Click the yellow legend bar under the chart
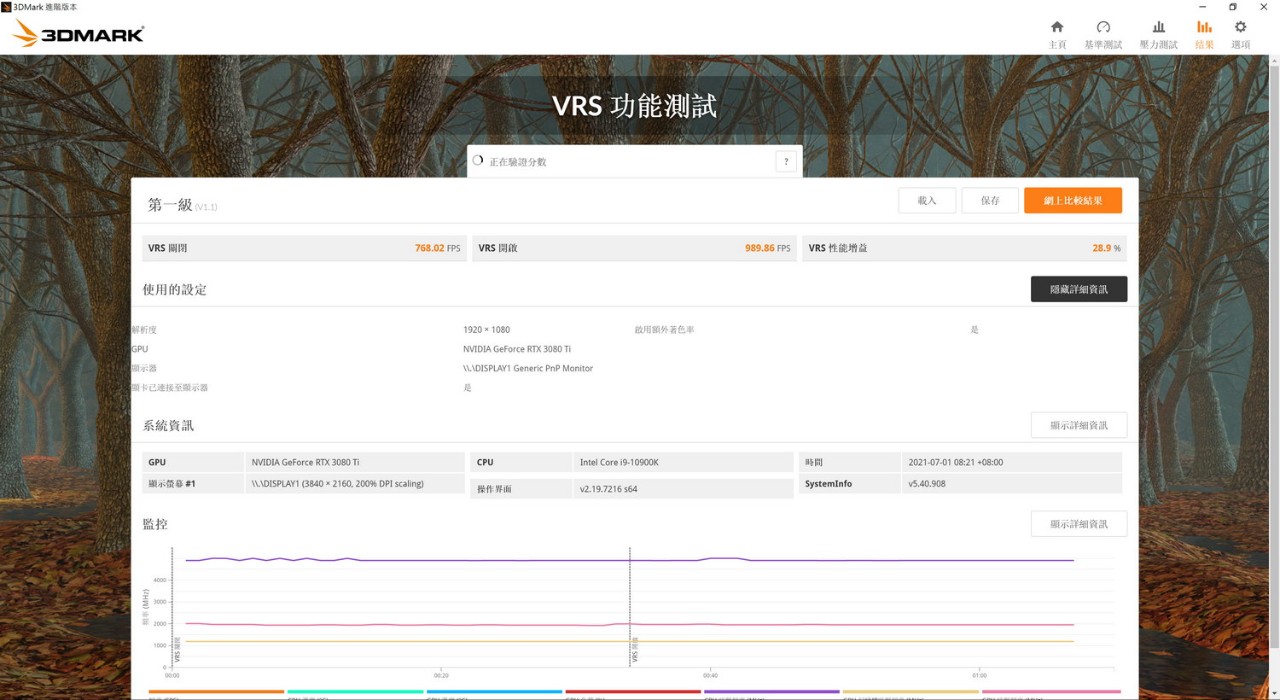This screenshot has width=1280, height=700. coord(911,691)
